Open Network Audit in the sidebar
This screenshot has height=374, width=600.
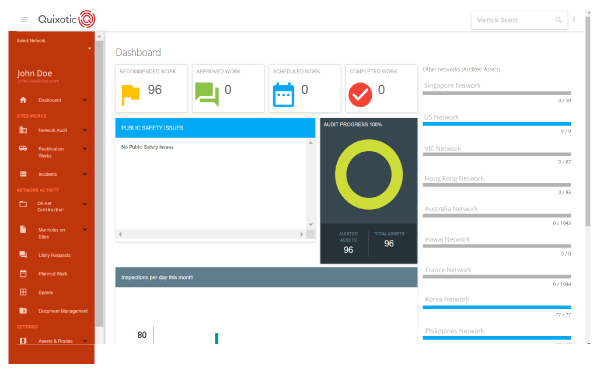53,130
